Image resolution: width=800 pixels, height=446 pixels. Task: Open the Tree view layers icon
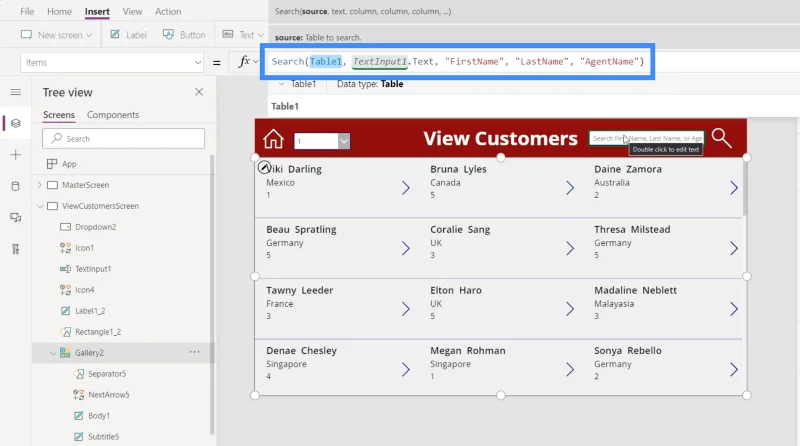click(16, 123)
